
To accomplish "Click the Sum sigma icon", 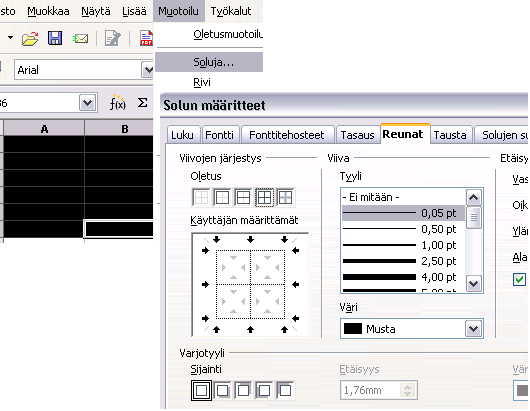I will tap(142, 103).
